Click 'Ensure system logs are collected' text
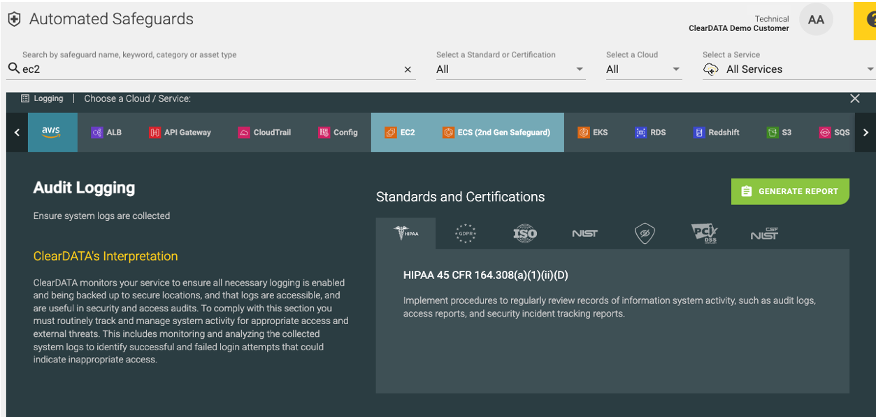Viewport: 876px width, 418px height. click(101, 216)
